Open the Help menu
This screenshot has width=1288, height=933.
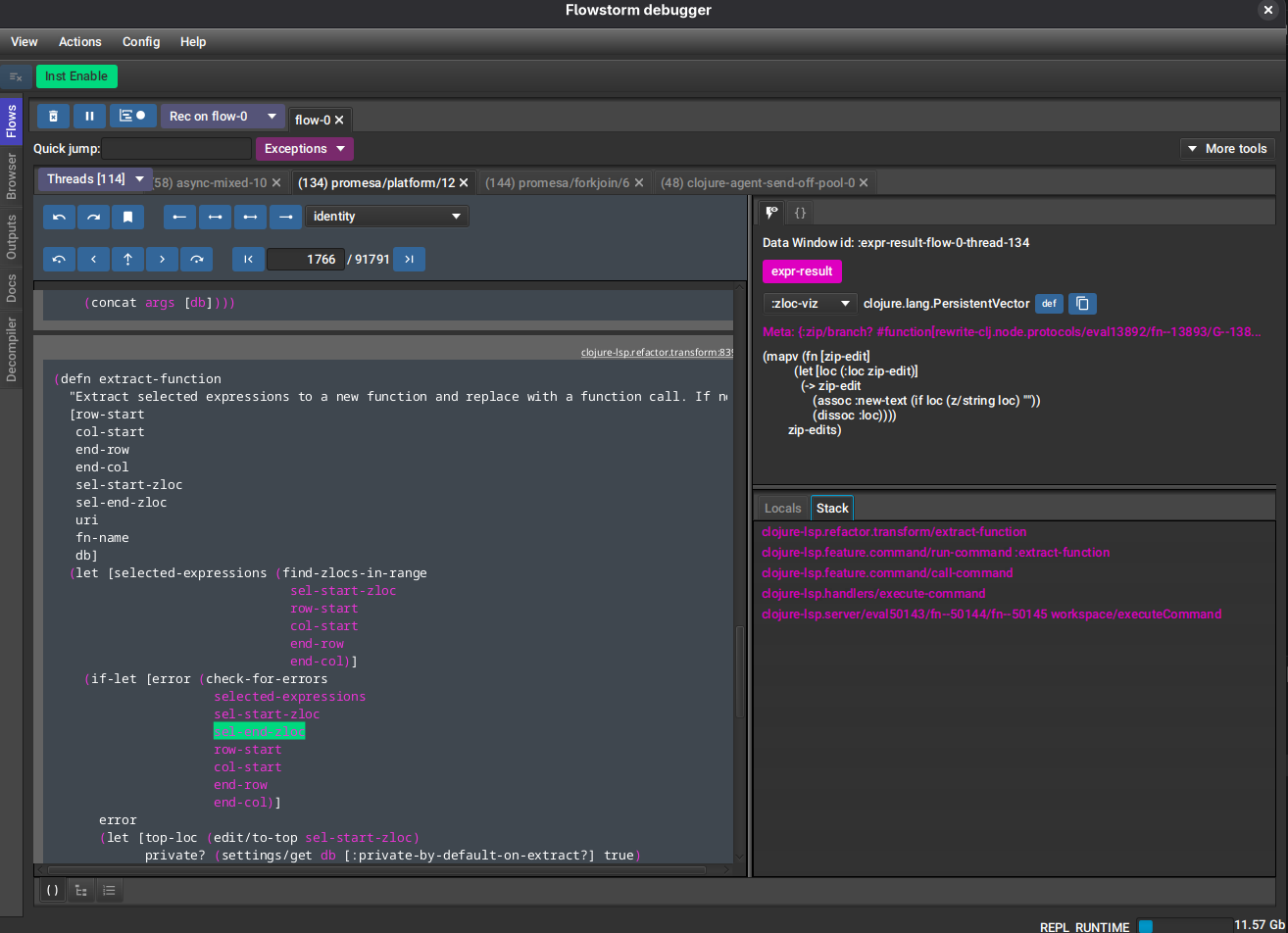pyautogui.click(x=193, y=42)
